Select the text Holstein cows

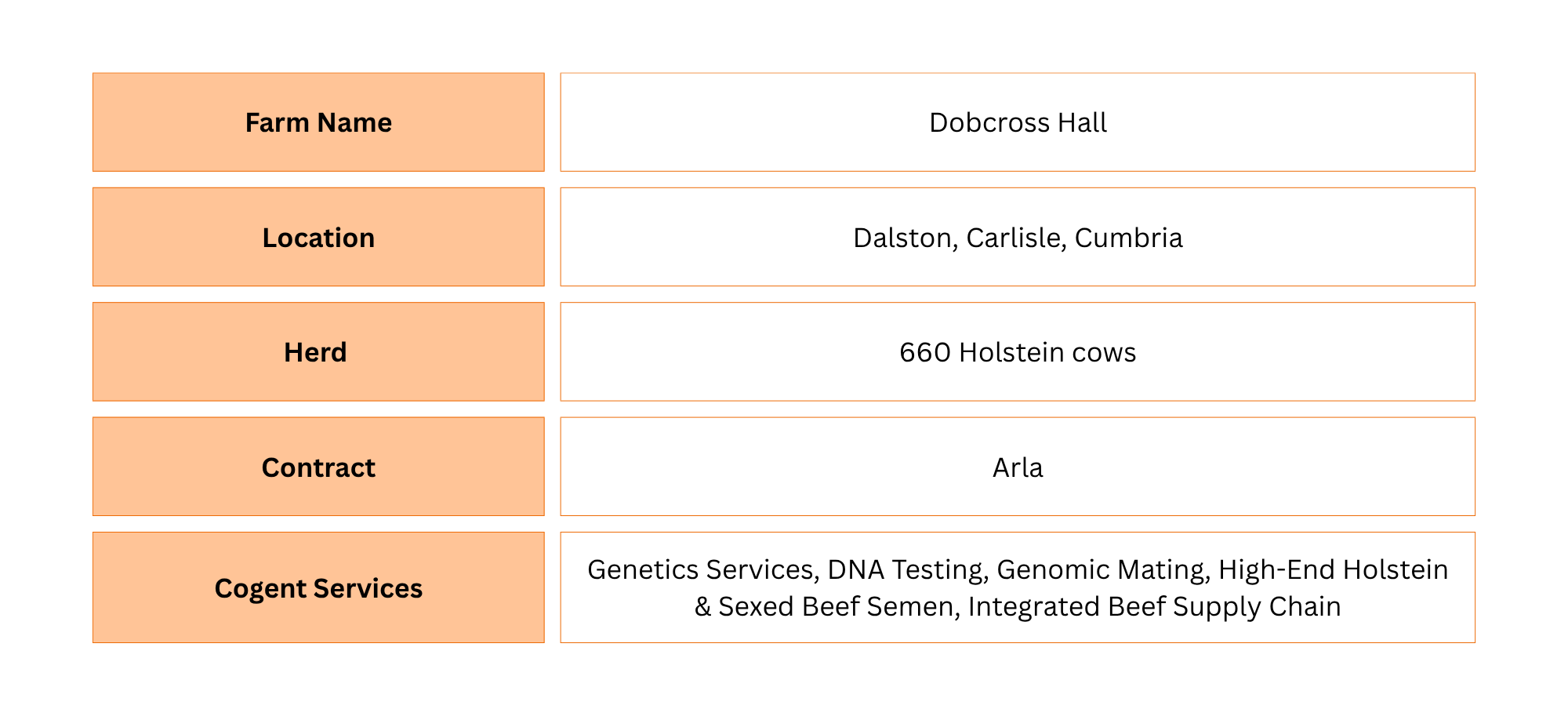click(1047, 352)
